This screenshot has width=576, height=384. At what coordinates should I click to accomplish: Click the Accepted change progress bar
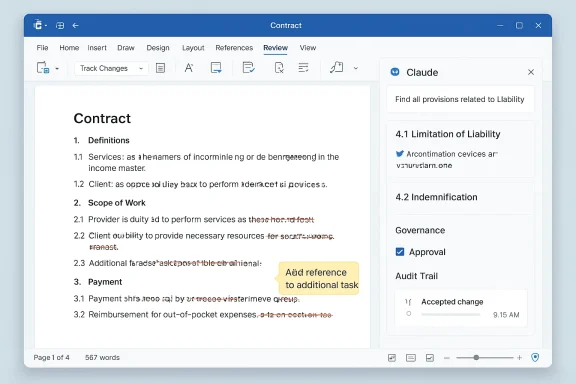point(451,315)
